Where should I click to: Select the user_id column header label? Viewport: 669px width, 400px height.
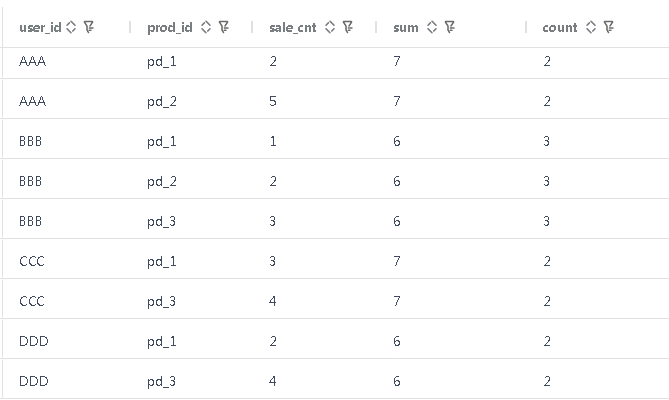coord(40,28)
